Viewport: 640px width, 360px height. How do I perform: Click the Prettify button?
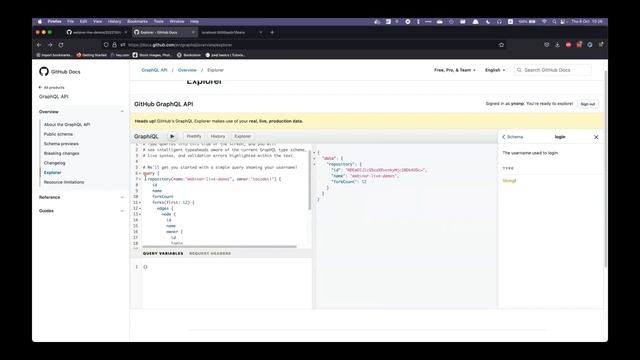194,136
